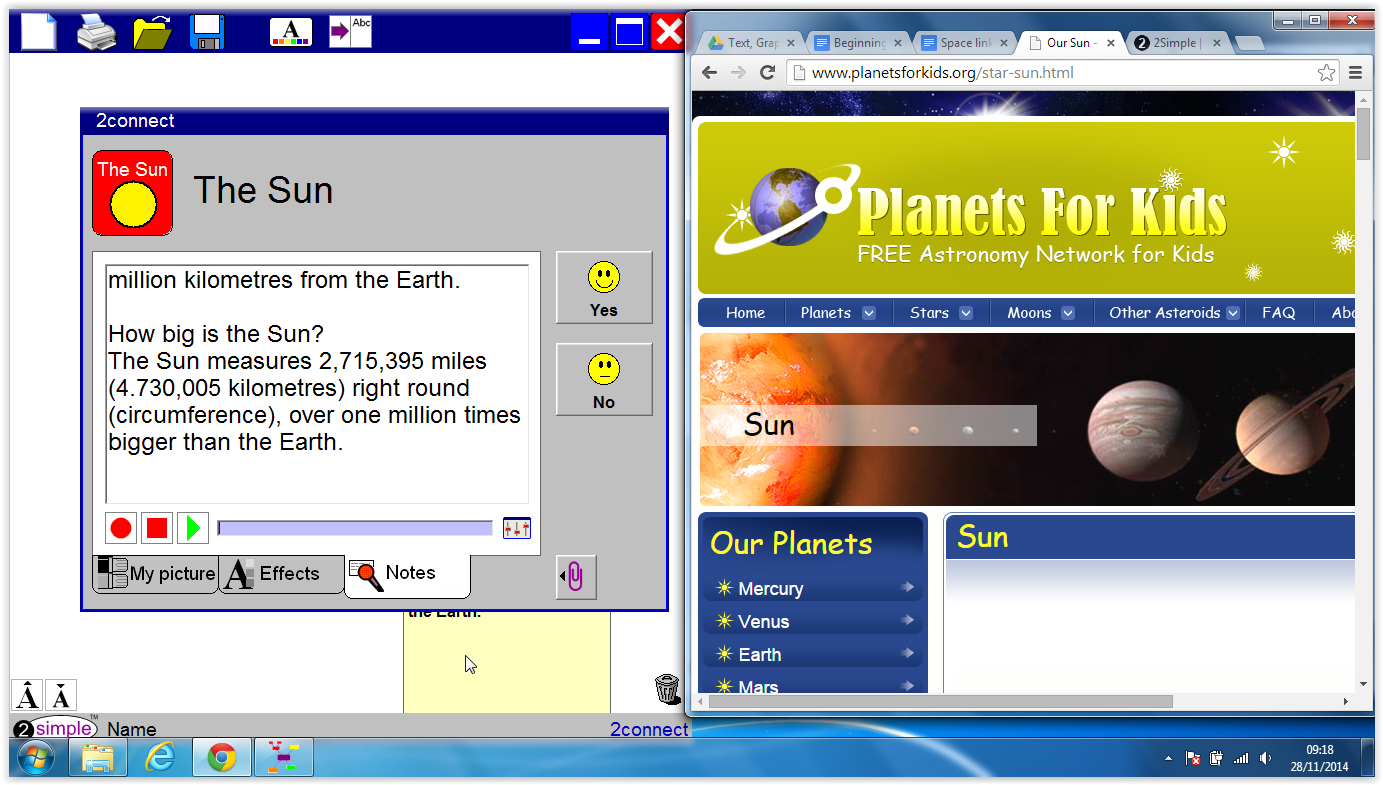Image resolution: width=1383 pixels, height=785 pixels.
Task: Click the network signal tray icon
Action: [1241, 759]
